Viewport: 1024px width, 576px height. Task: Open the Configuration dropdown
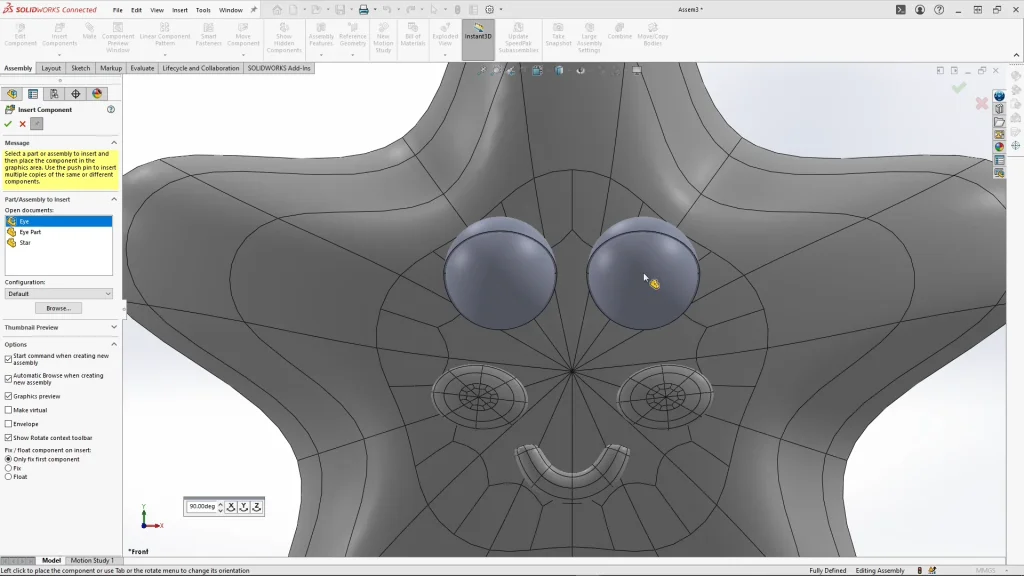coord(58,294)
